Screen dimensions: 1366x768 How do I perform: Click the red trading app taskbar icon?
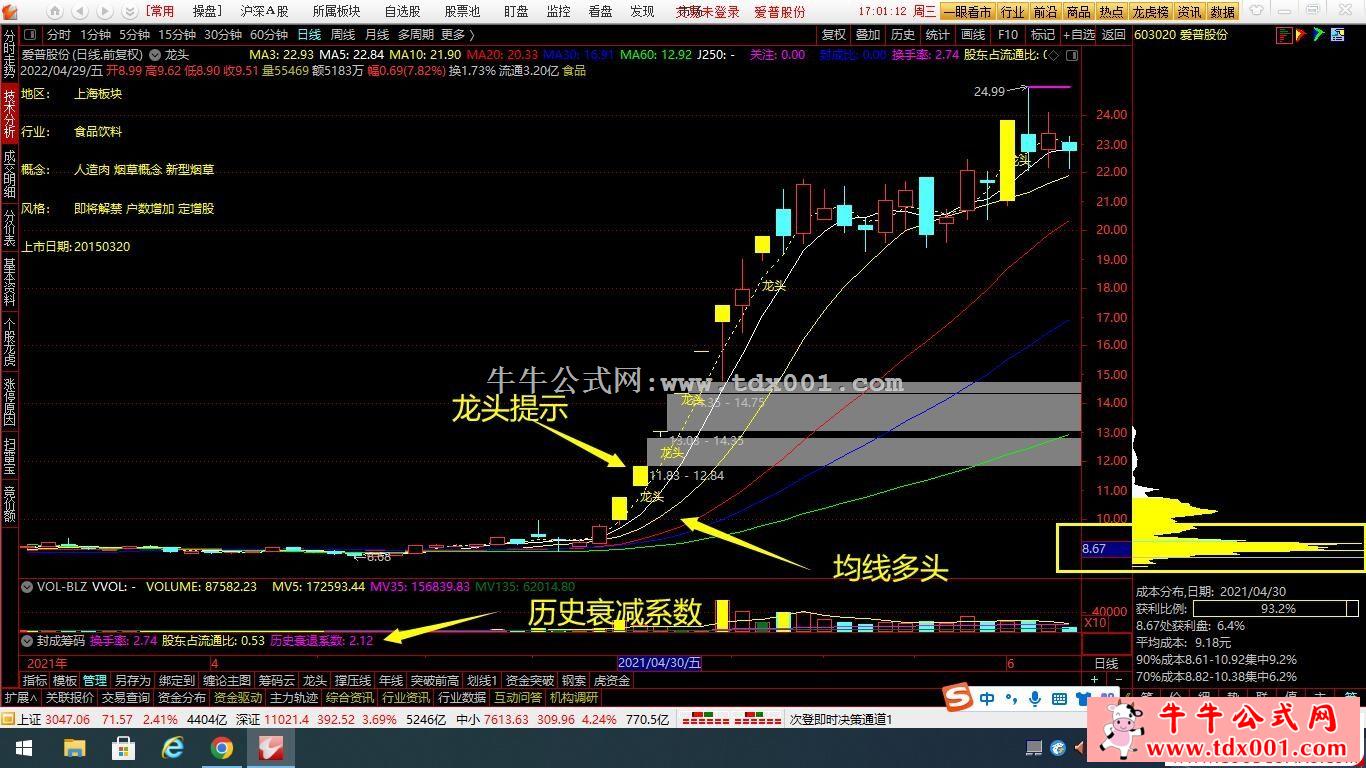pyautogui.click(x=271, y=748)
